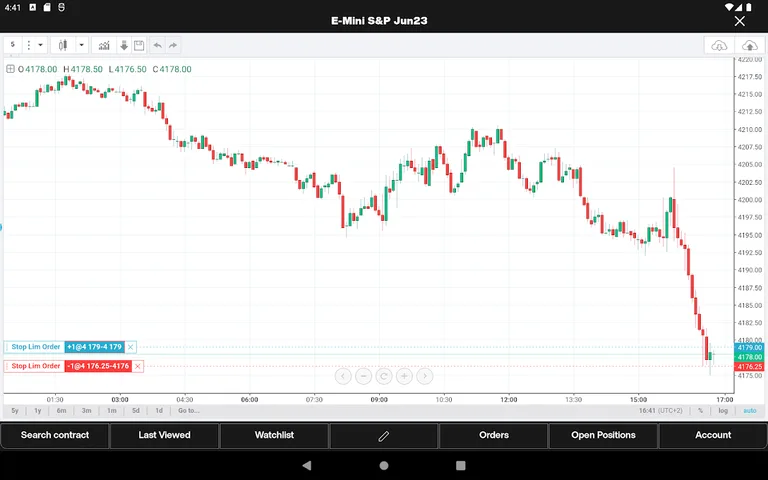
Task: Open the Watchlist tab
Action: (274, 435)
